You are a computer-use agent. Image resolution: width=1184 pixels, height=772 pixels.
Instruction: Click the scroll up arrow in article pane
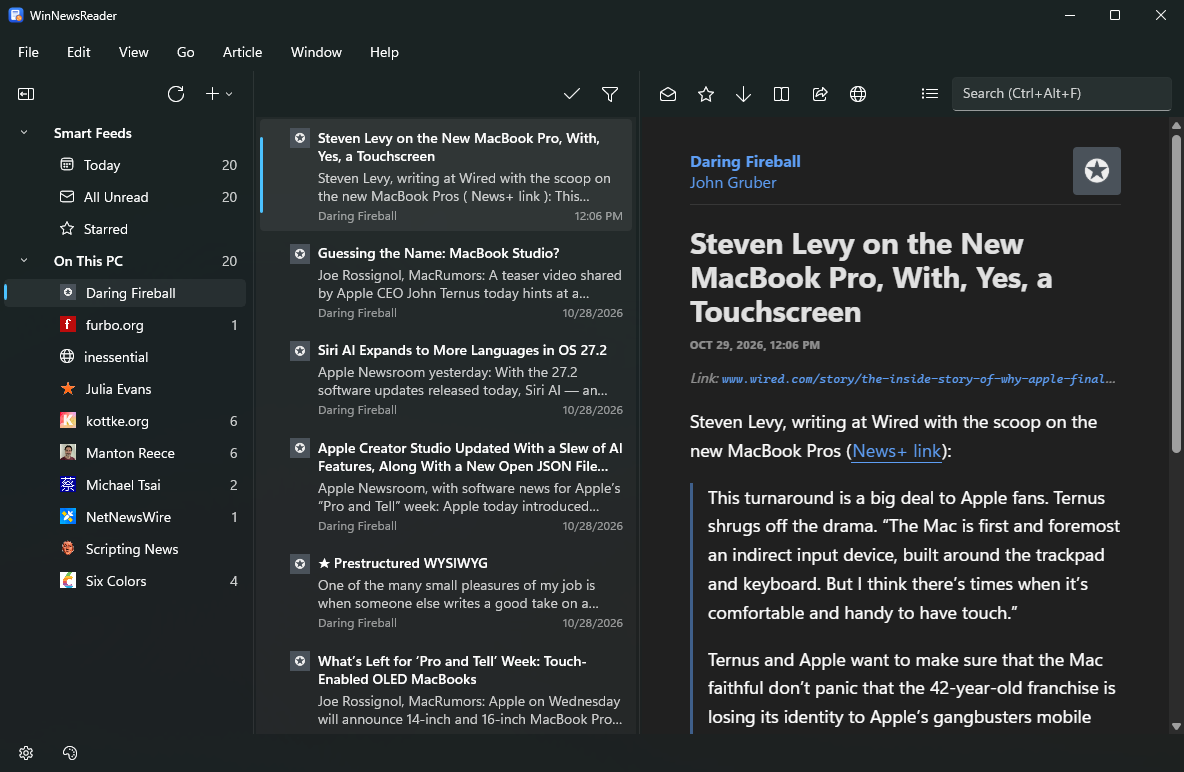pos(1176,125)
